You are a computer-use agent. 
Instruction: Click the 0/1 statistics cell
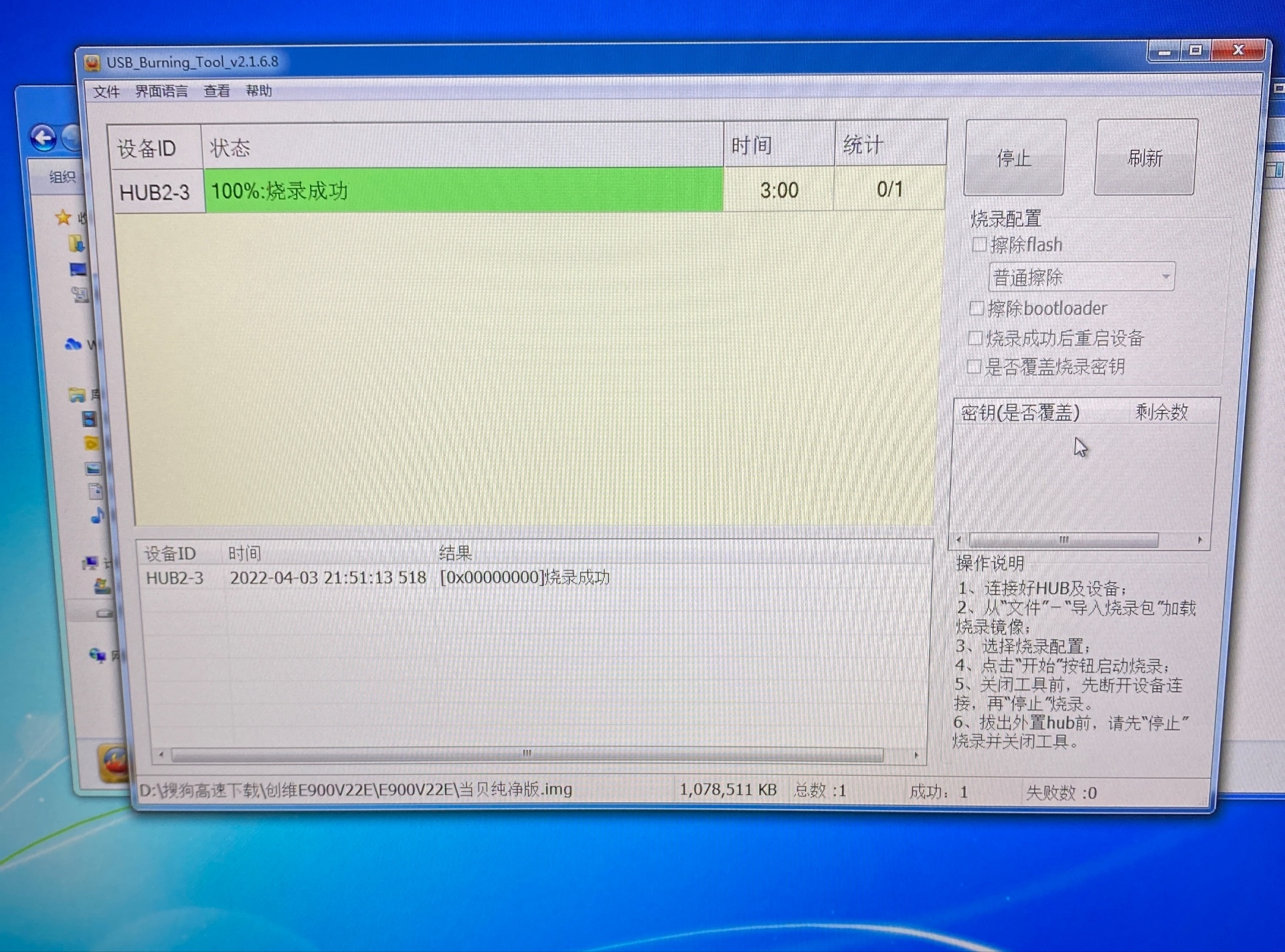[890, 189]
